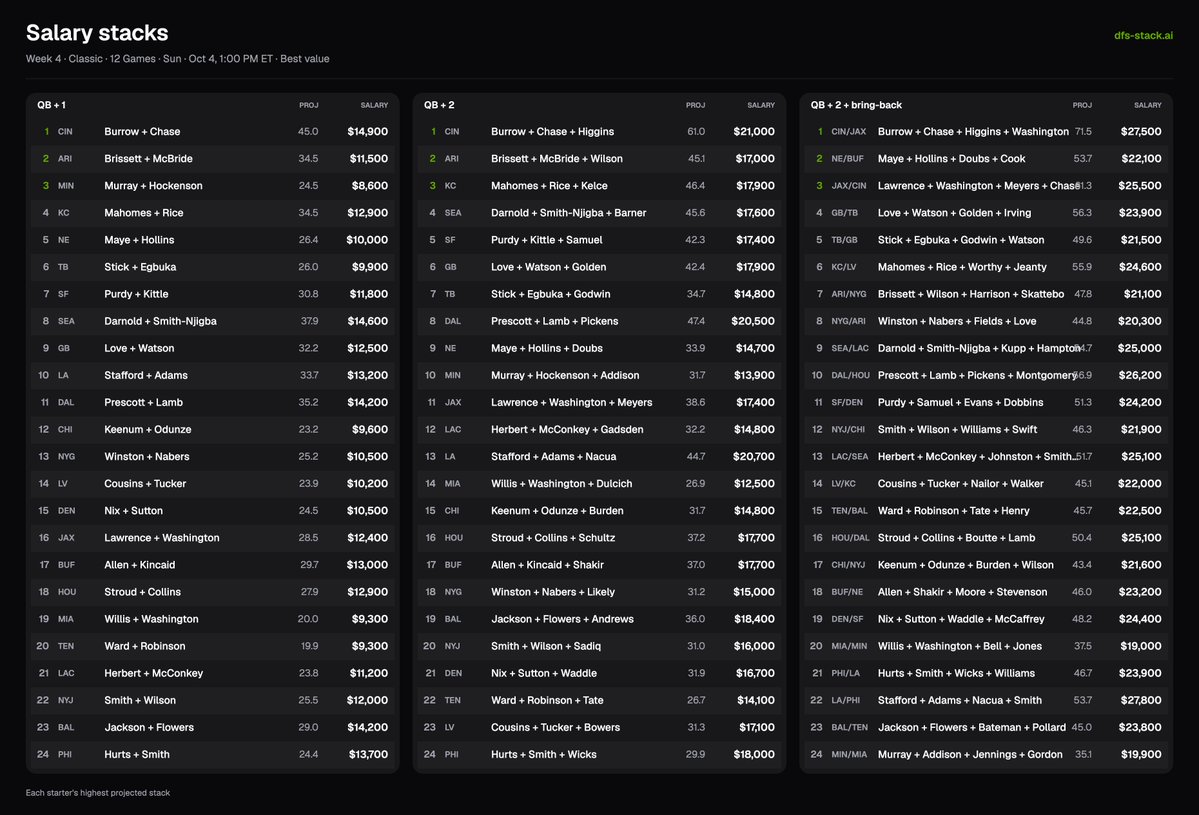Click the SALARY header in the QB + 1 table
The image size is (1199, 815).
point(374,105)
